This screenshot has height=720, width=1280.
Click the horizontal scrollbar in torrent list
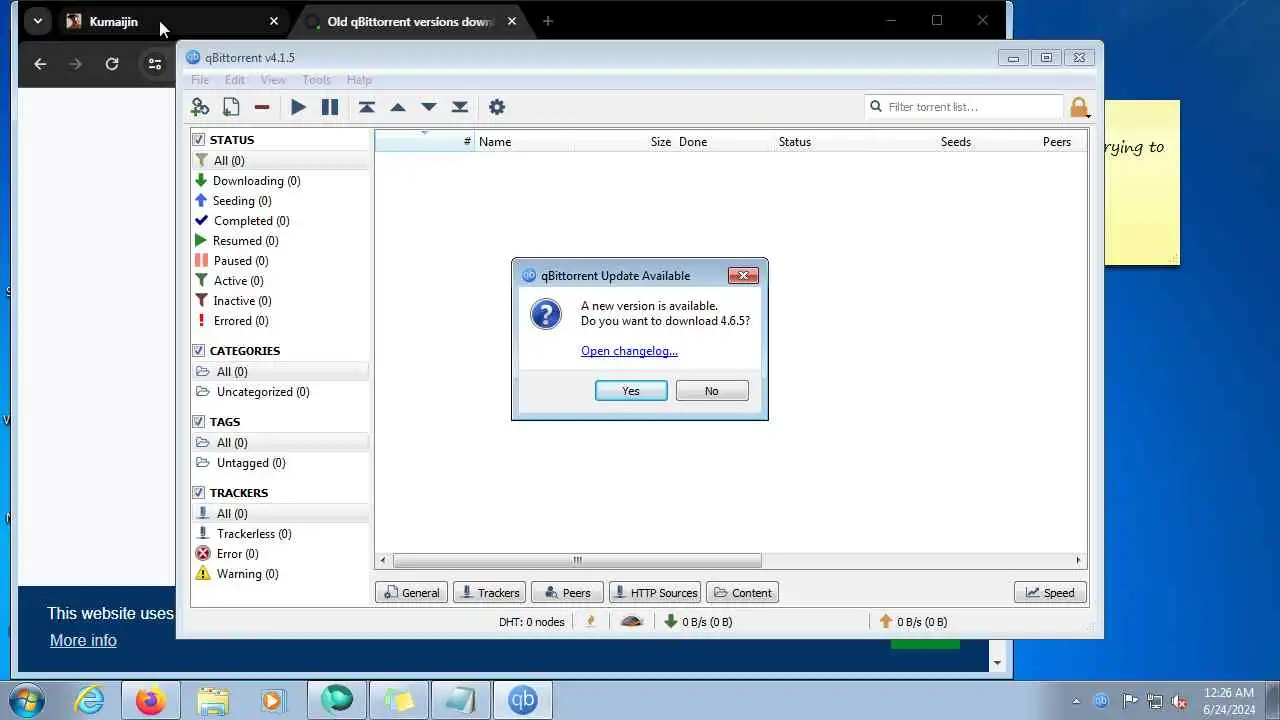(577, 560)
